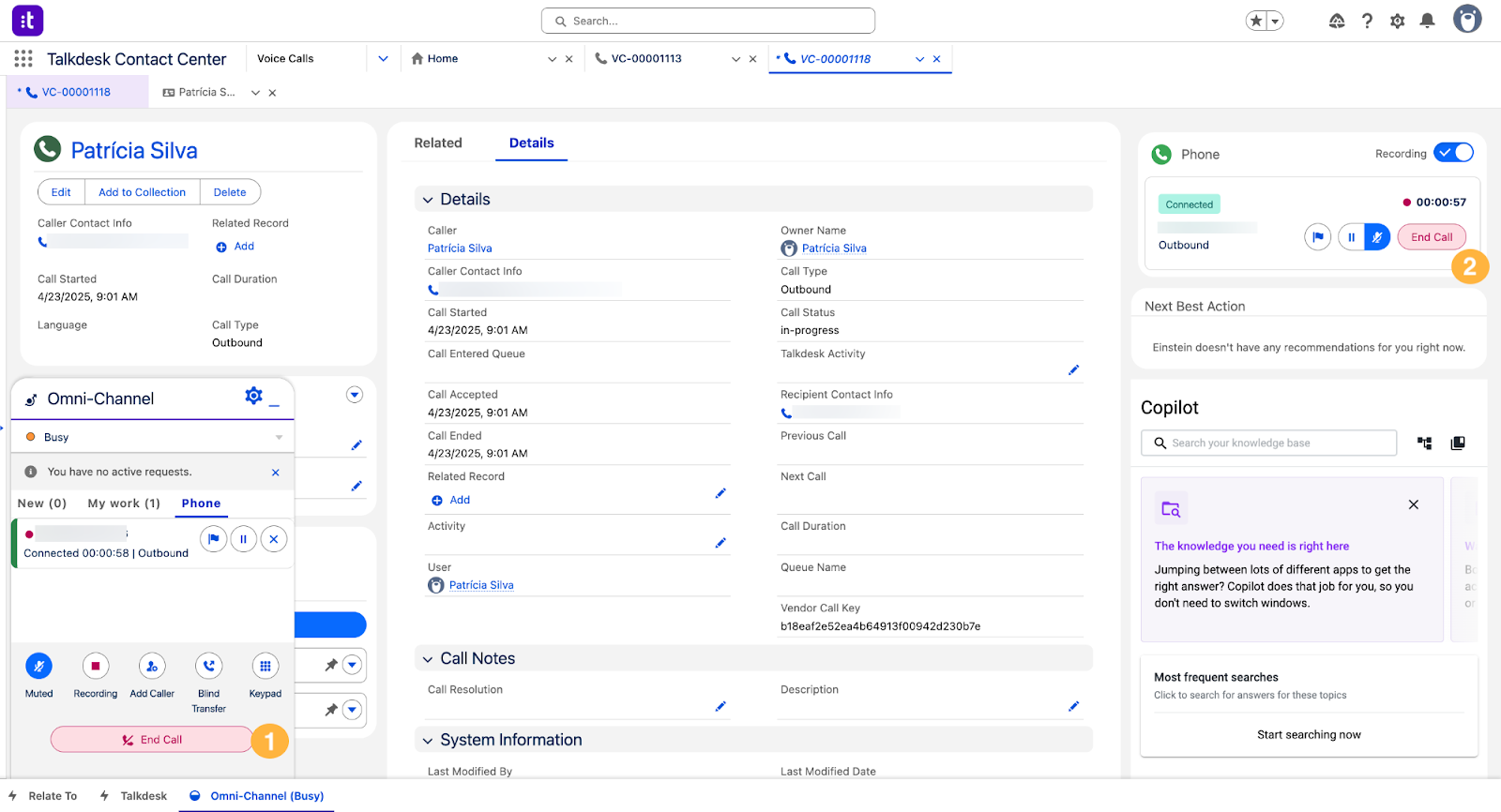The height and width of the screenshot is (812, 1501).
Task: Click the flag icon in Phone panel
Action: 1318,237
